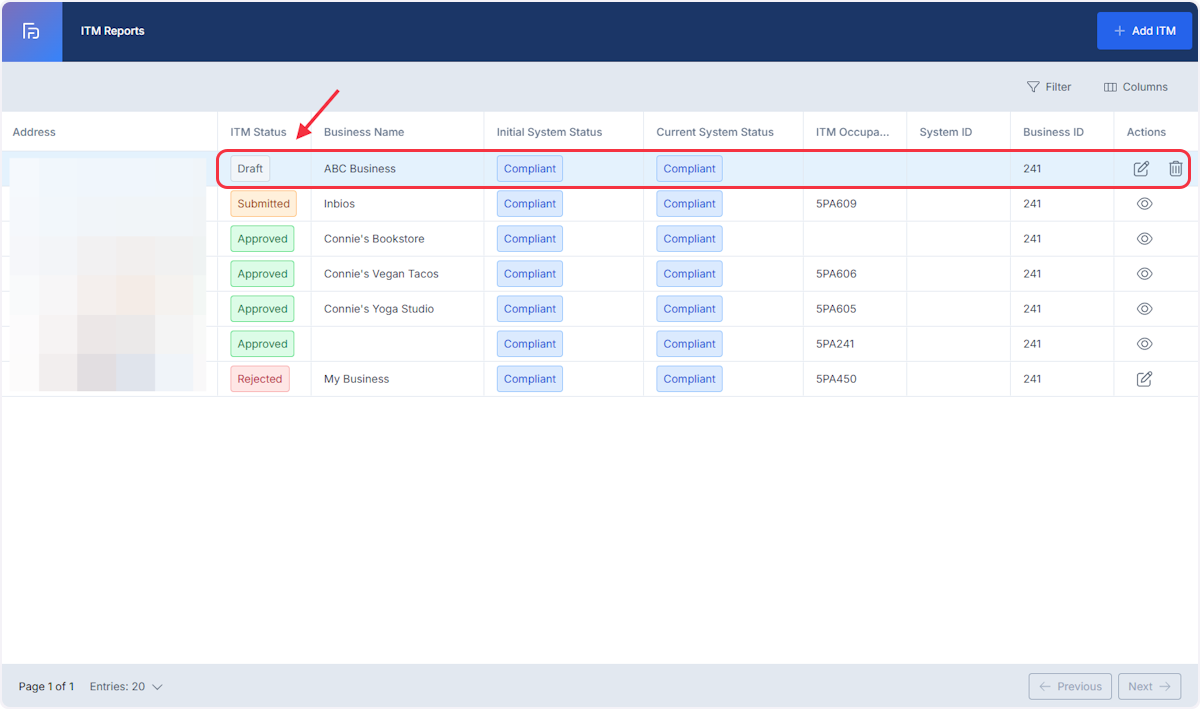Screen dimensions: 1200x709
Task: Click Approved badge for Connie's Vegan Tacos
Action: pos(263,274)
